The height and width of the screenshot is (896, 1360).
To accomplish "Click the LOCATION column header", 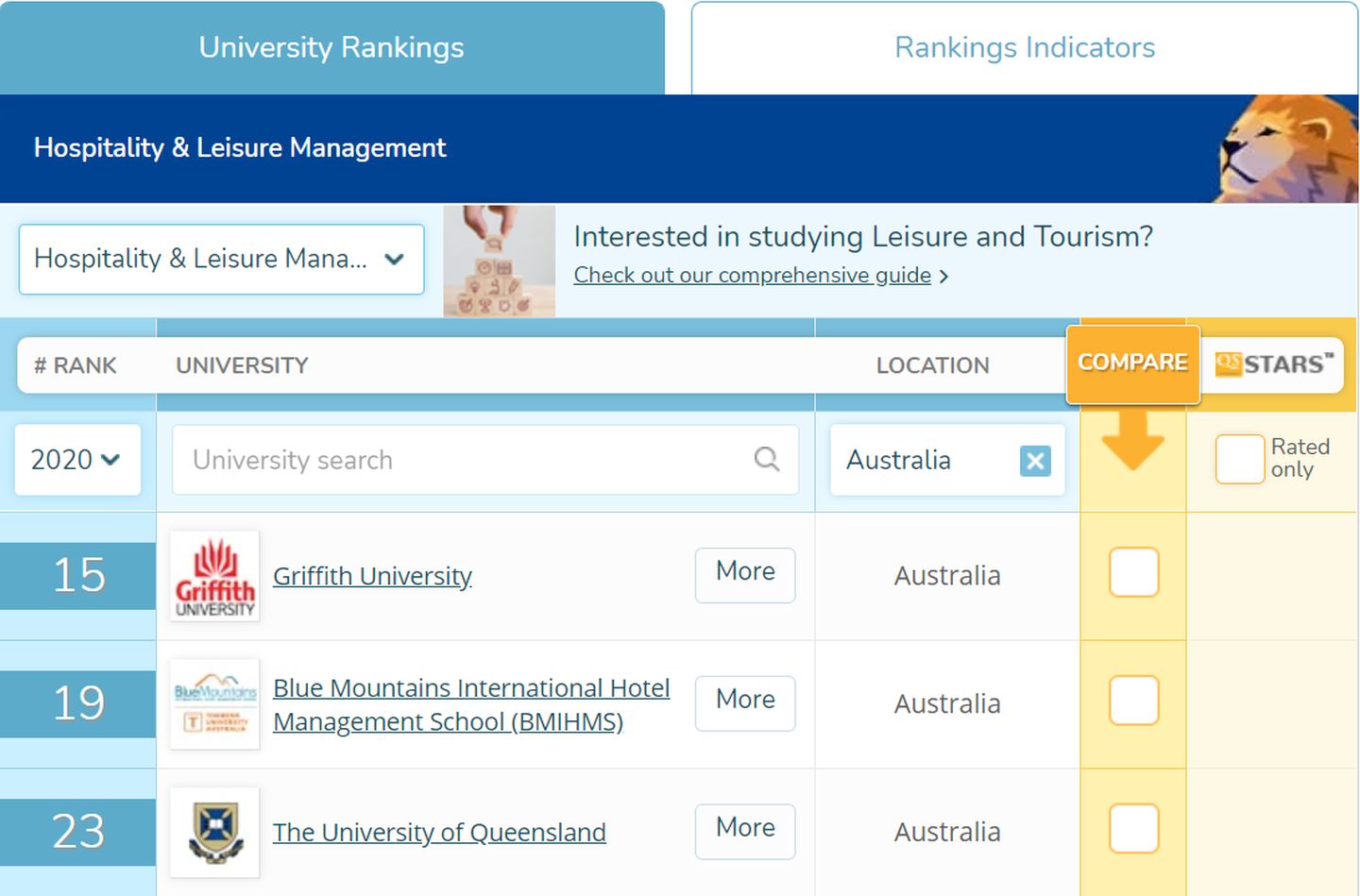I will click(932, 365).
